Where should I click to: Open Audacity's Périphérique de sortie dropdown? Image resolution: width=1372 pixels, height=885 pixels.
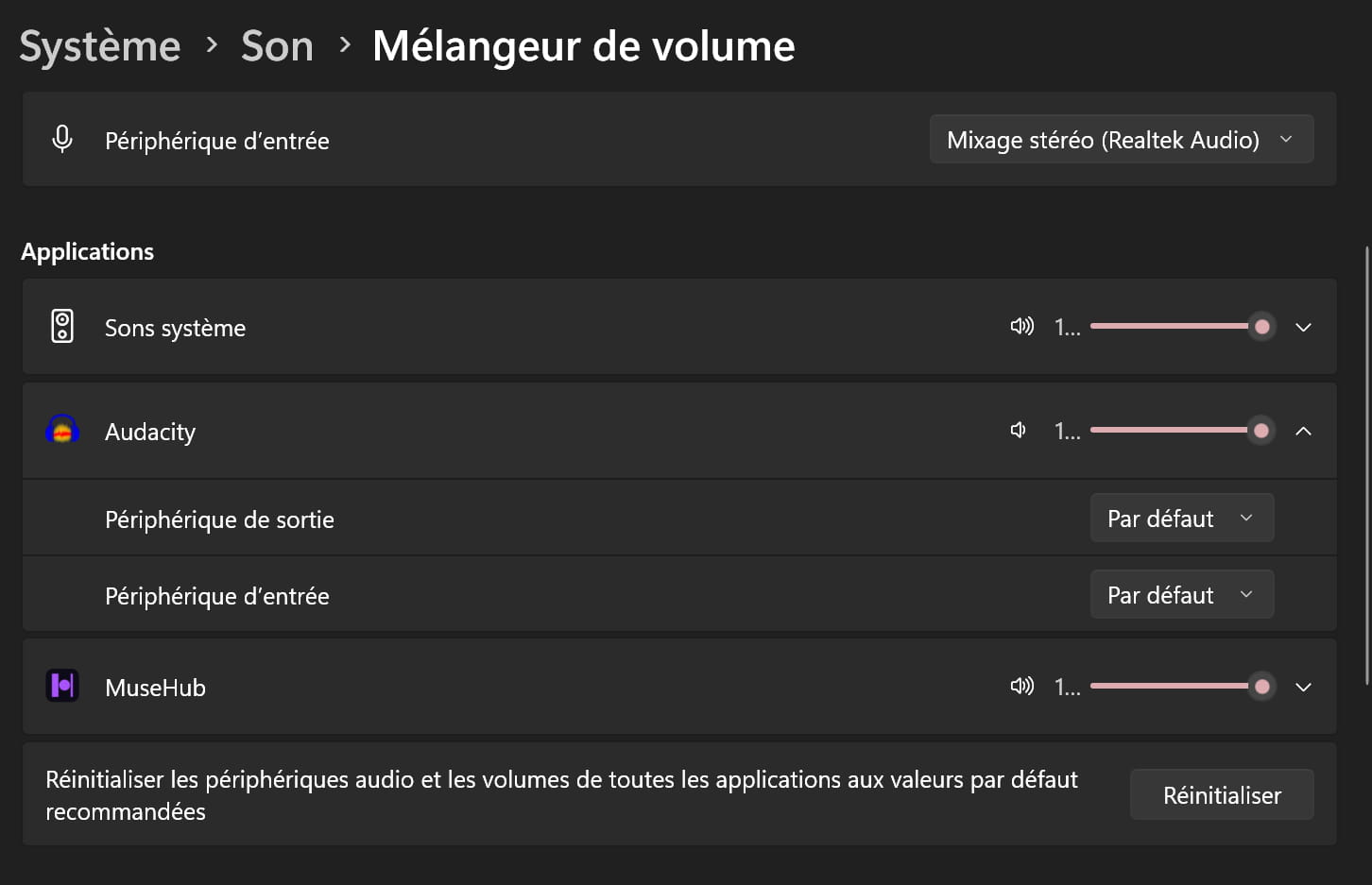[1181, 519]
